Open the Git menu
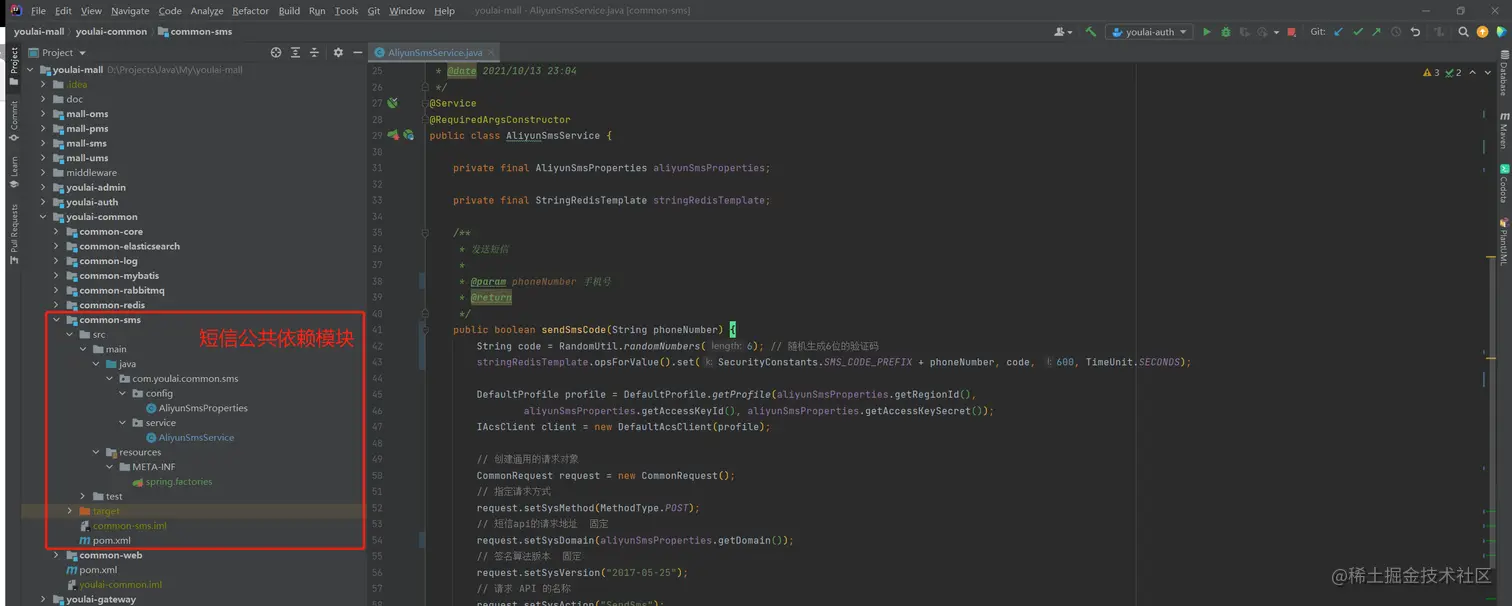1512x606 pixels. pyautogui.click(x=373, y=11)
